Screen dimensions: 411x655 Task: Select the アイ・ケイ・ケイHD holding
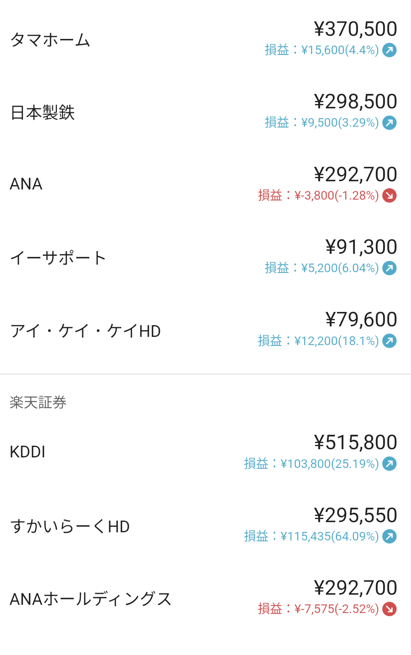tap(206, 330)
